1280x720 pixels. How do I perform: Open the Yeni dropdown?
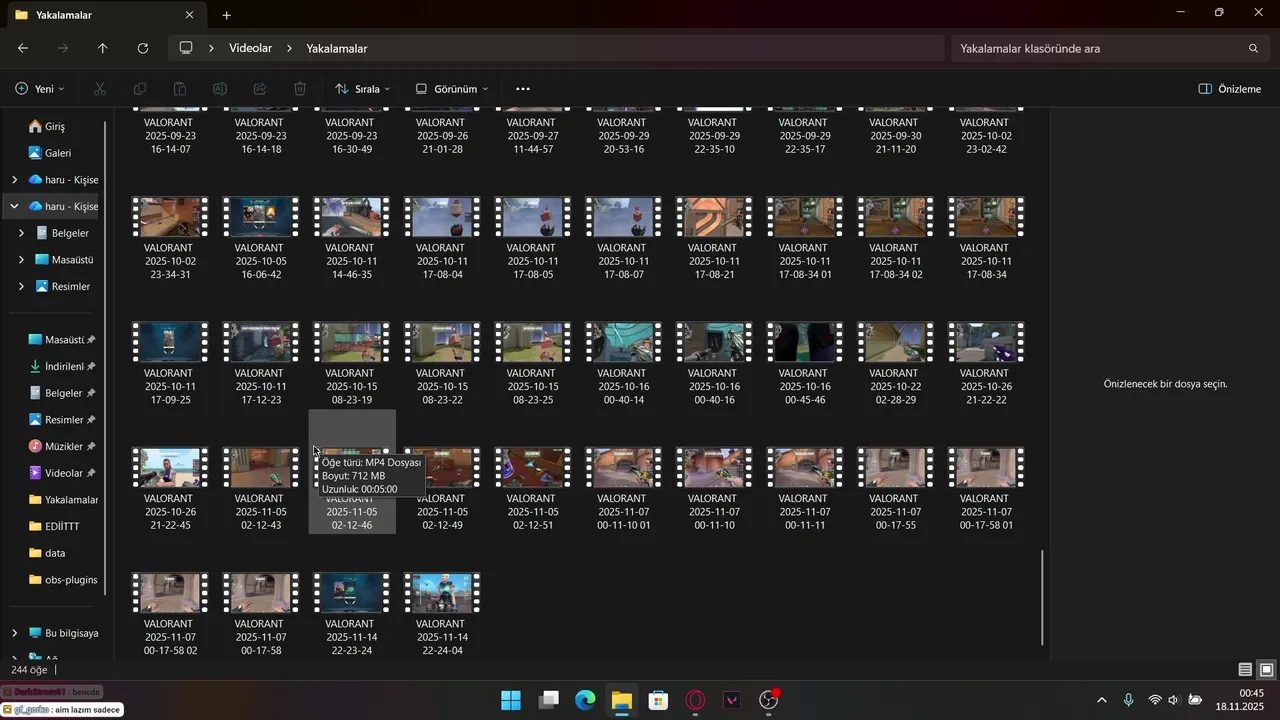tap(40, 89)
